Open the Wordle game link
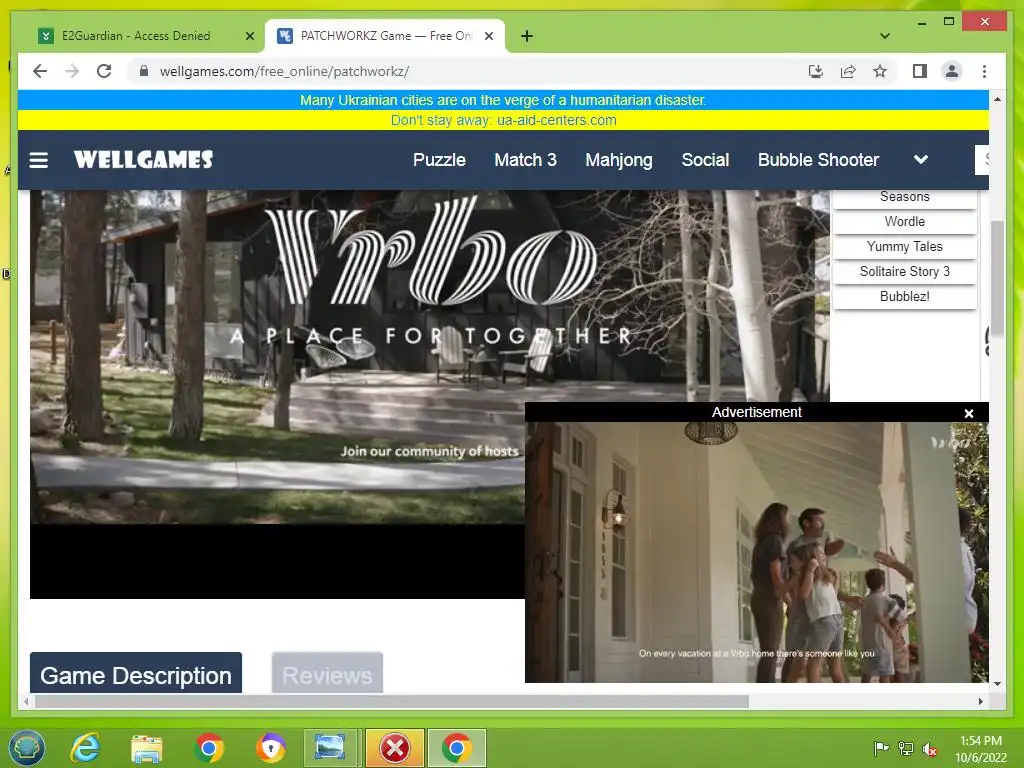The height and width of the screenshot is (768, 1024). [904, 221]
